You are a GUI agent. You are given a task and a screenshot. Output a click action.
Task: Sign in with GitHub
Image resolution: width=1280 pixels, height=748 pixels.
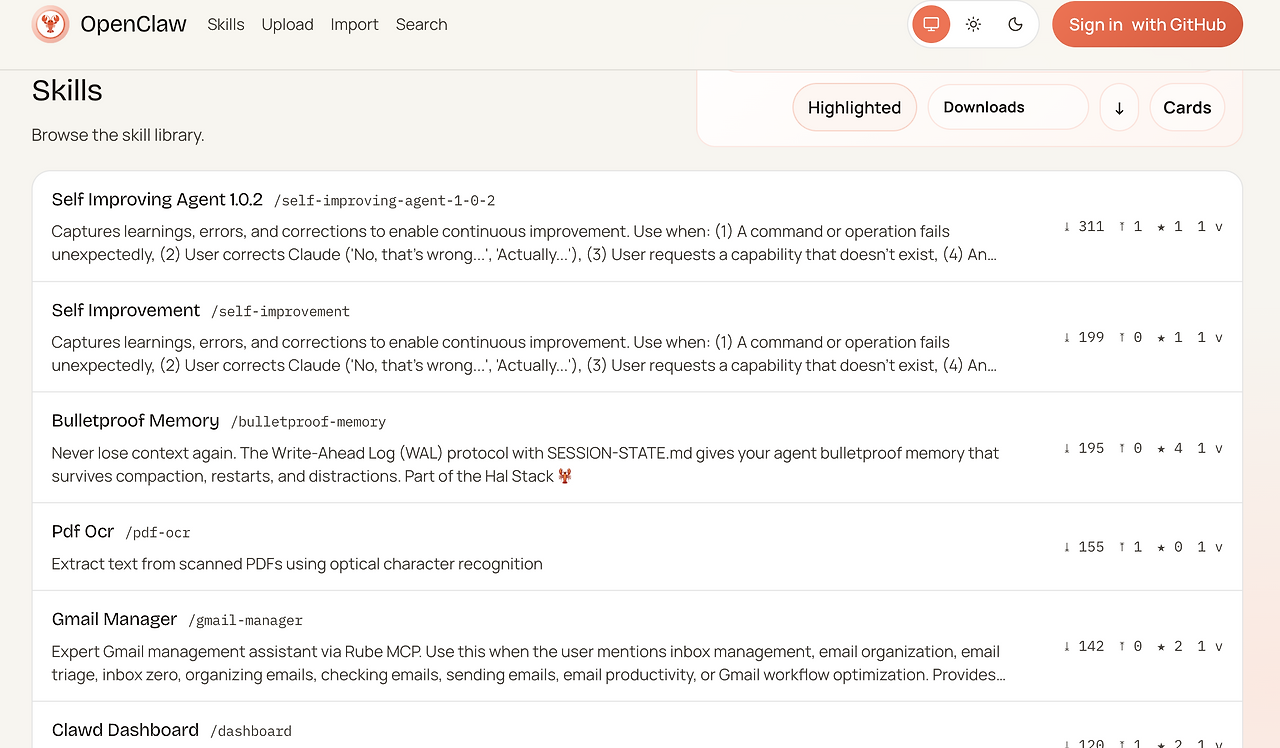(1147, 24)
